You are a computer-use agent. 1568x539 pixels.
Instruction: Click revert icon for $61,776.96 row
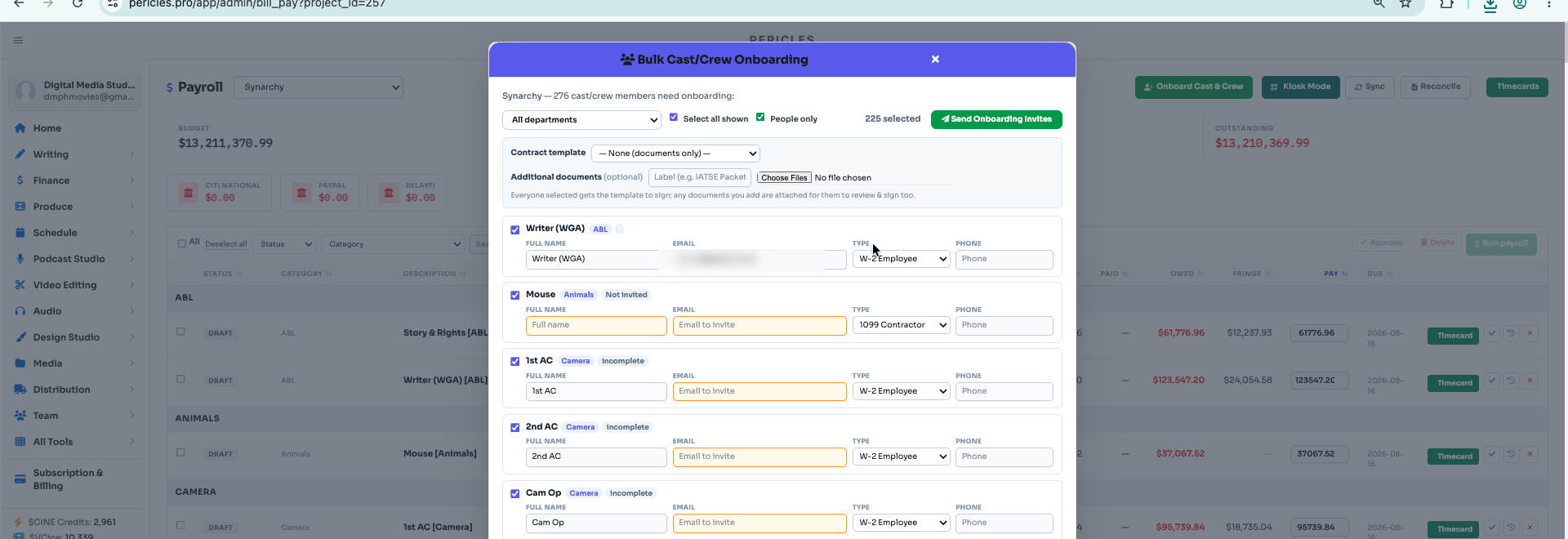pos(1511,334)
